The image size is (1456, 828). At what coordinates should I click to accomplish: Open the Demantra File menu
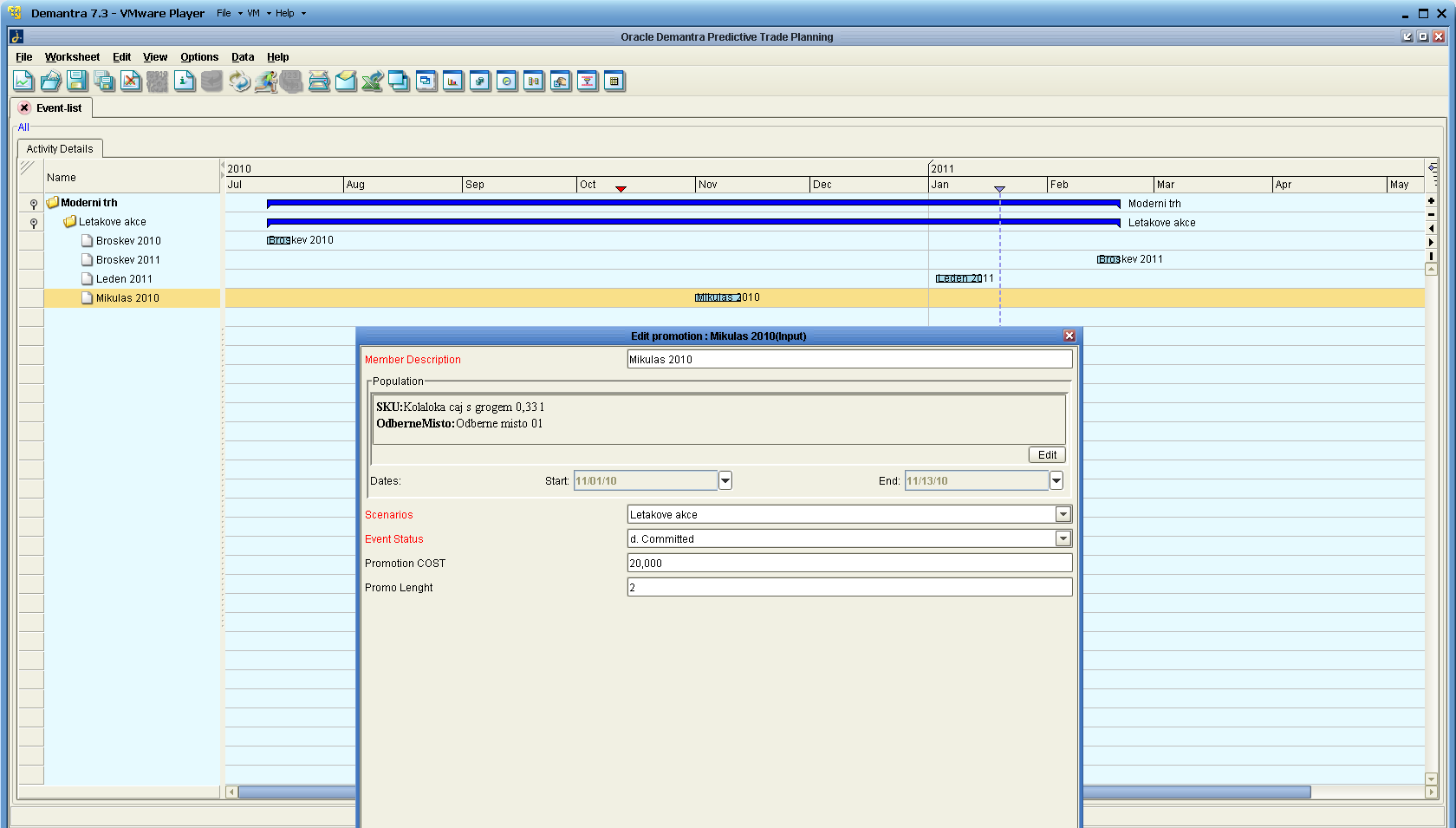(x=24, y=57)
